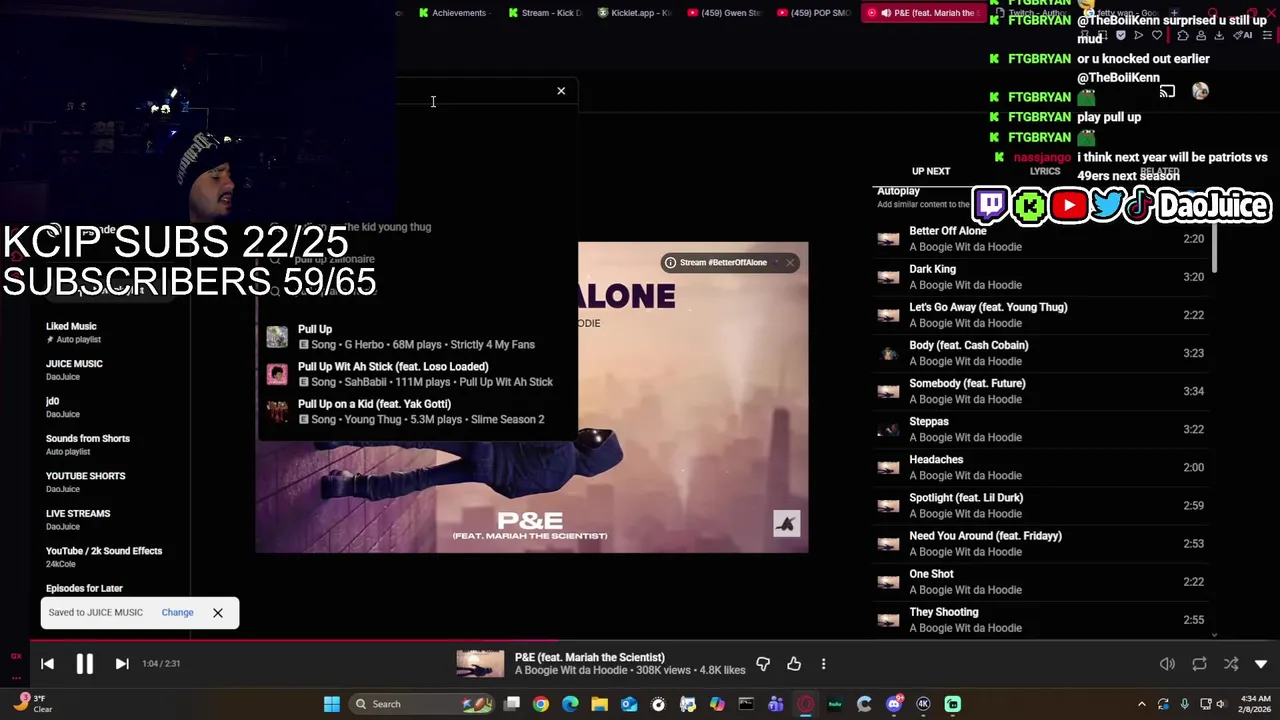Open Microsoft Teams from the taskbar
Viewport: 1280px width, 720px height.
point(776,704)
